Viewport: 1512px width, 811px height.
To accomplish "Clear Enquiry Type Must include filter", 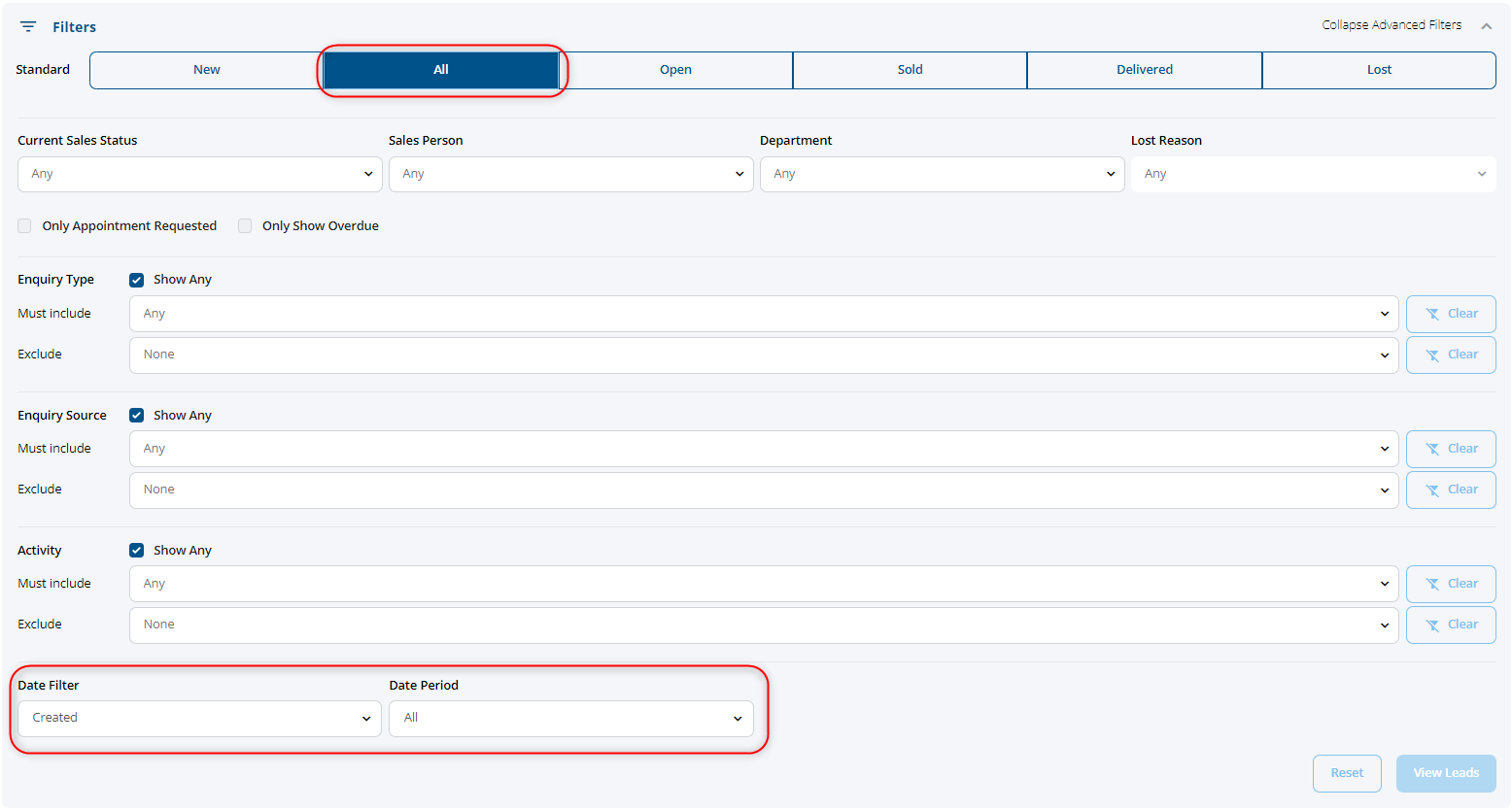I will point(1451,314).
